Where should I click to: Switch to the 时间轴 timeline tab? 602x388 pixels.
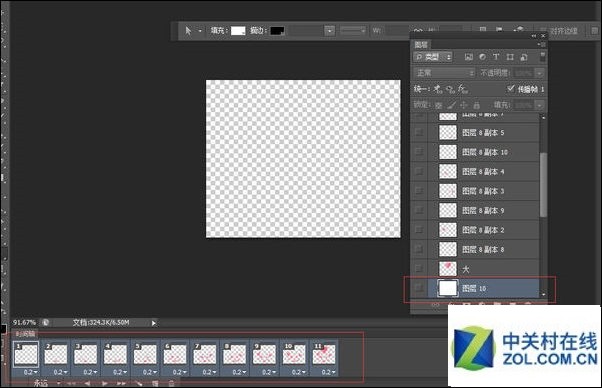pos(25,334)
